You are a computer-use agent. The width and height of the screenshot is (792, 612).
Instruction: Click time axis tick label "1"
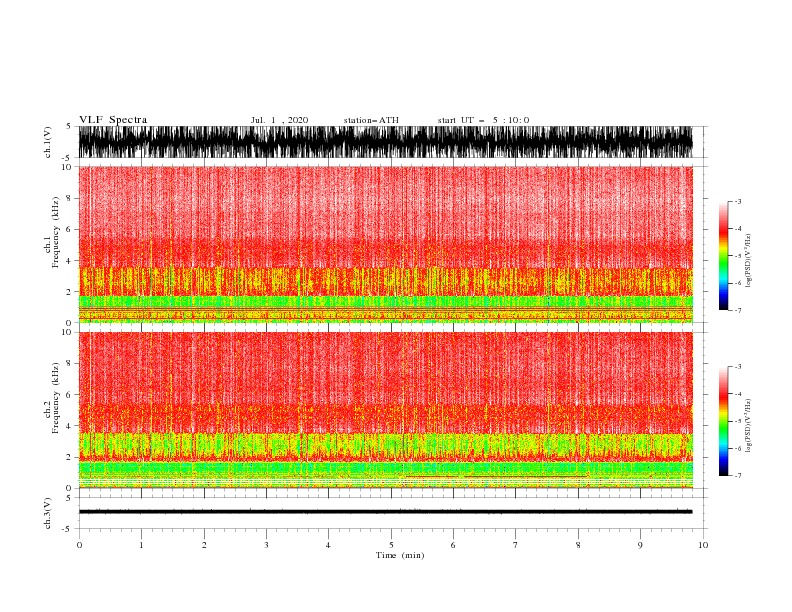click(141, 545)
